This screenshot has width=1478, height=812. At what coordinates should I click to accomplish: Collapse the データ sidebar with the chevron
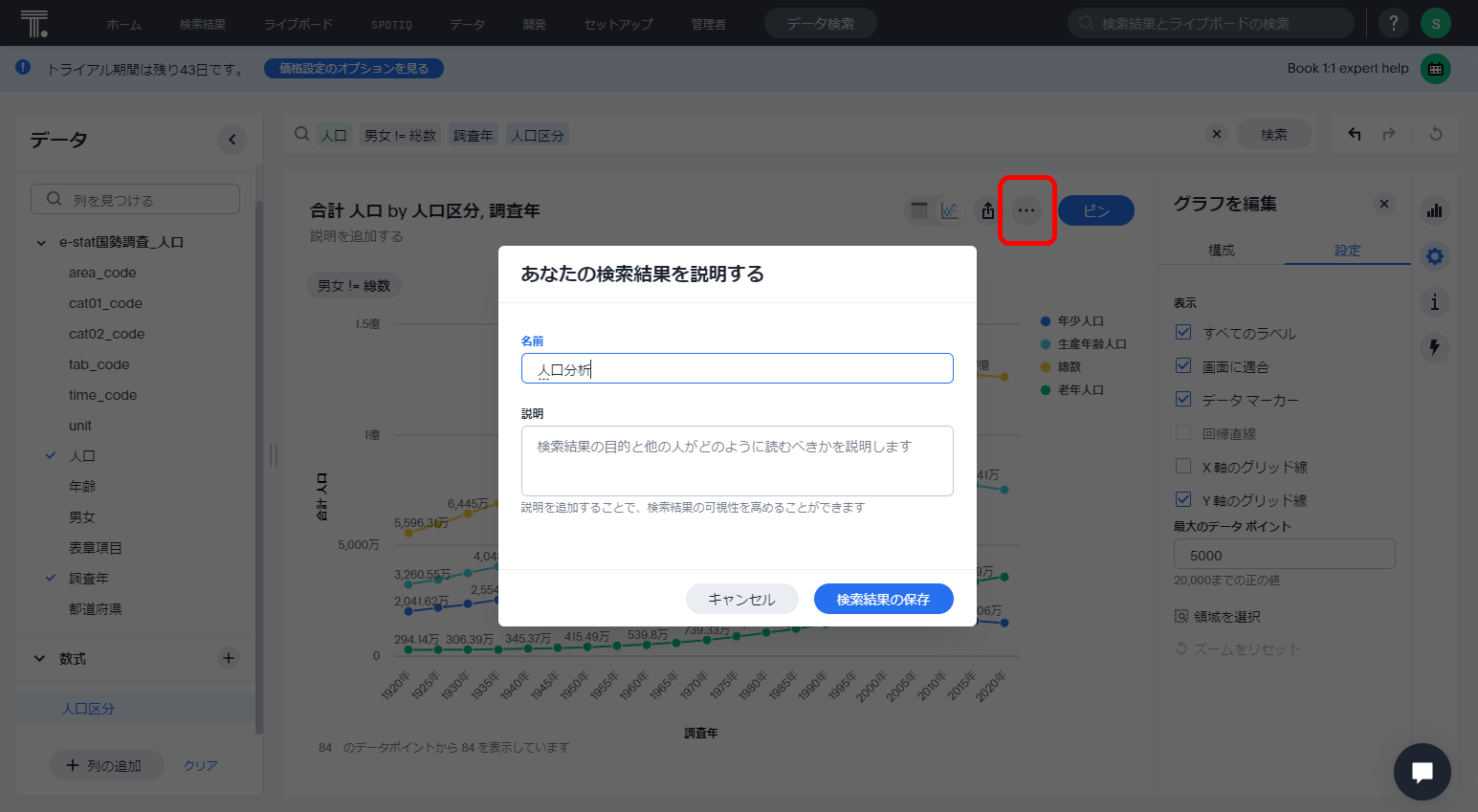coord(232,140)
